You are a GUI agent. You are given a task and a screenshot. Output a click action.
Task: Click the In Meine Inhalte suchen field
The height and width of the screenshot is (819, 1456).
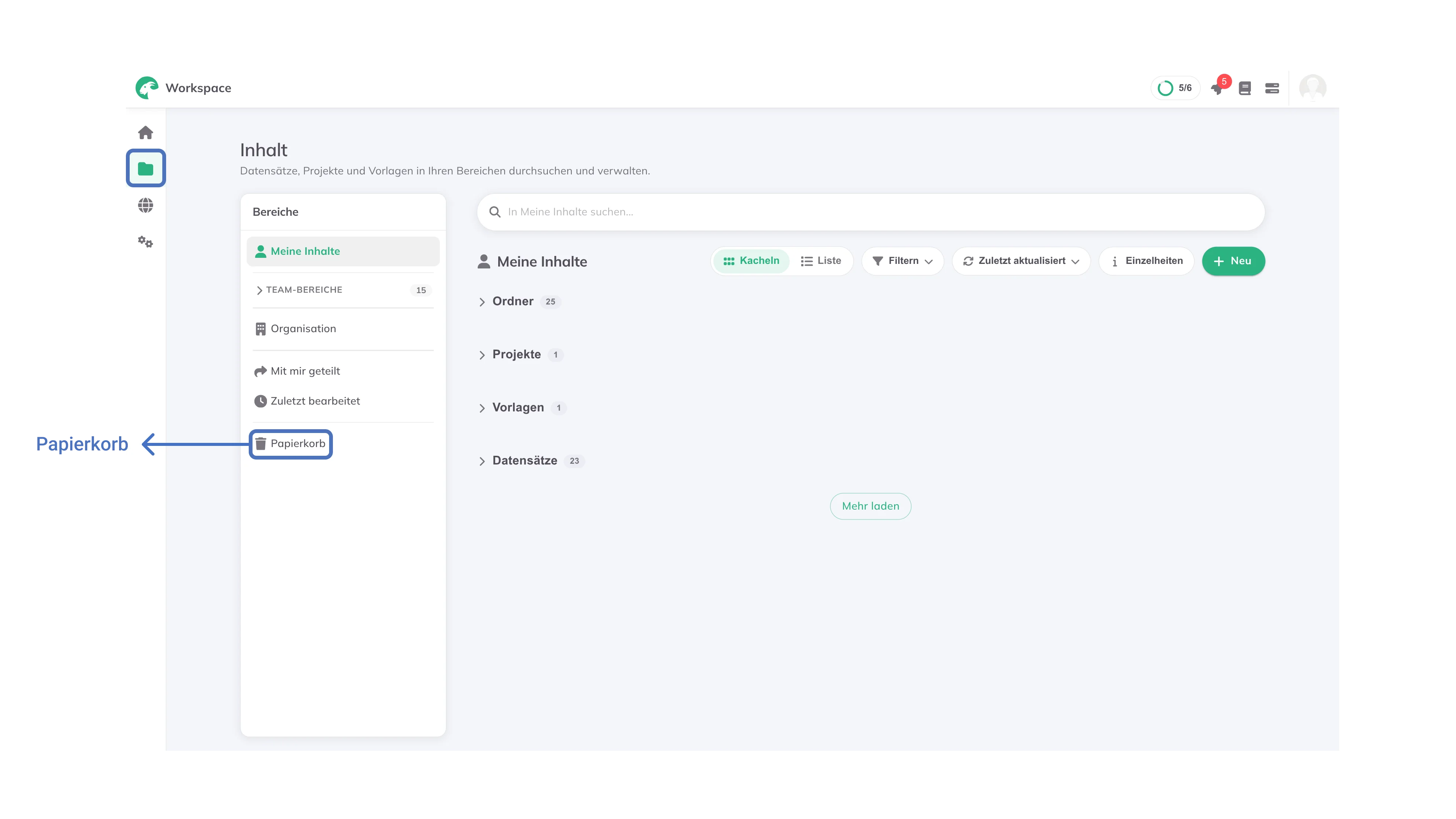871,212
